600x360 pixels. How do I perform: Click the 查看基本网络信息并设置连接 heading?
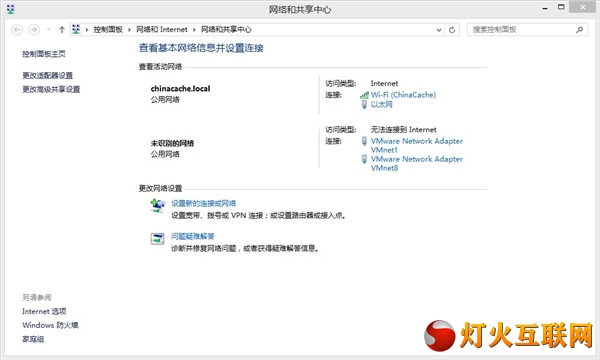[x=201, y=48]
